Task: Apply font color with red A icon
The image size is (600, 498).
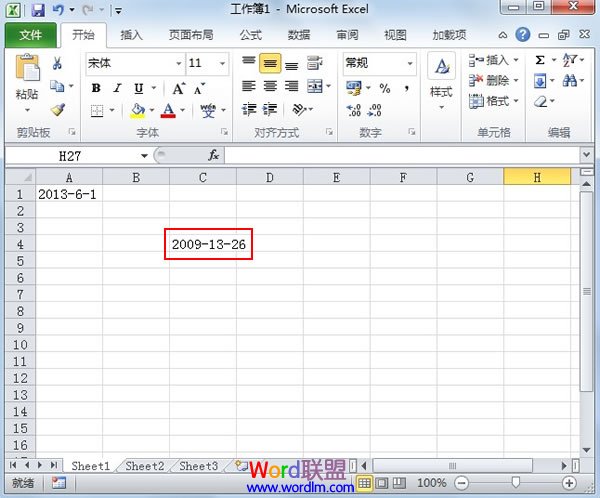Action: point(168,111)
